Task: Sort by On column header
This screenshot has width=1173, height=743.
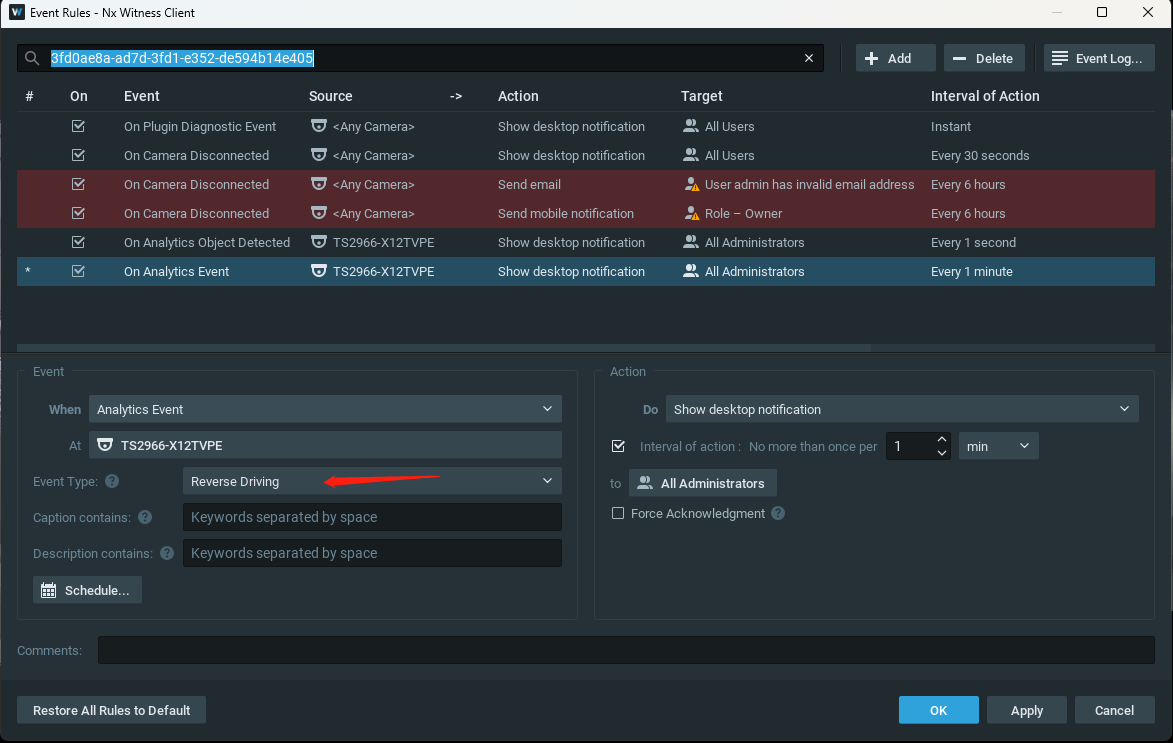Action: point(79,96)
